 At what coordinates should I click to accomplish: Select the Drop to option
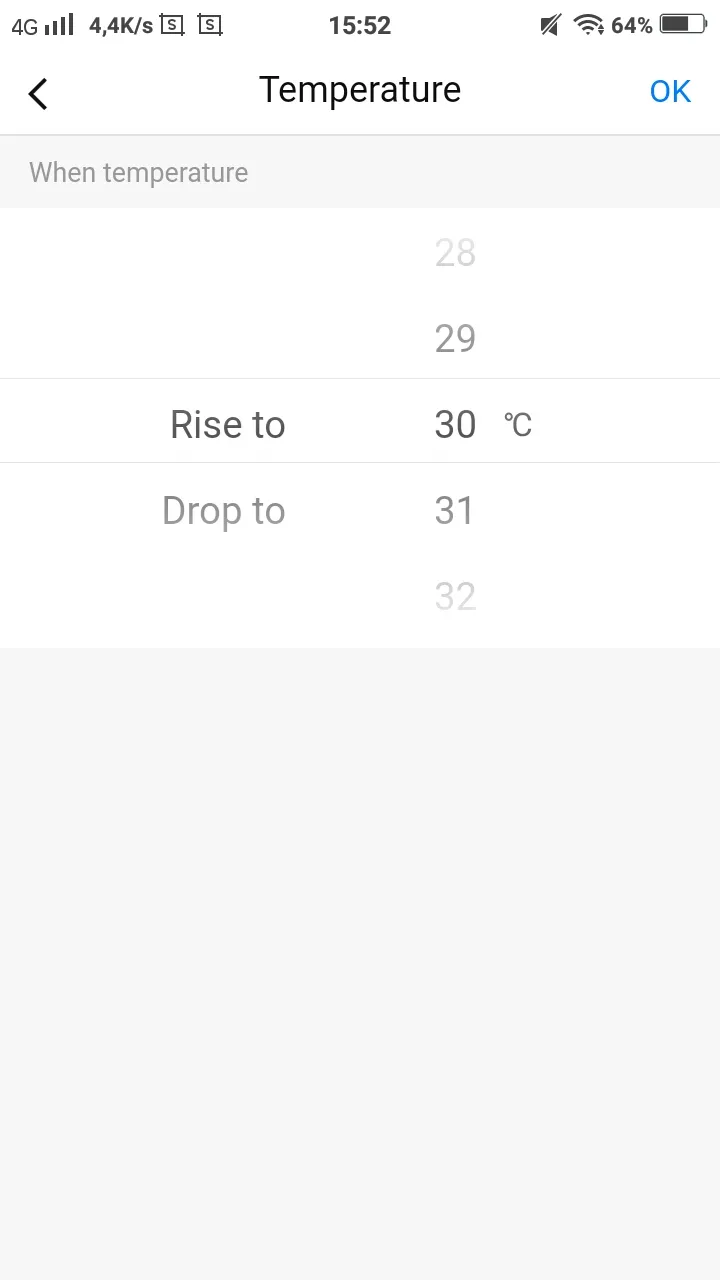pos(224,511)
